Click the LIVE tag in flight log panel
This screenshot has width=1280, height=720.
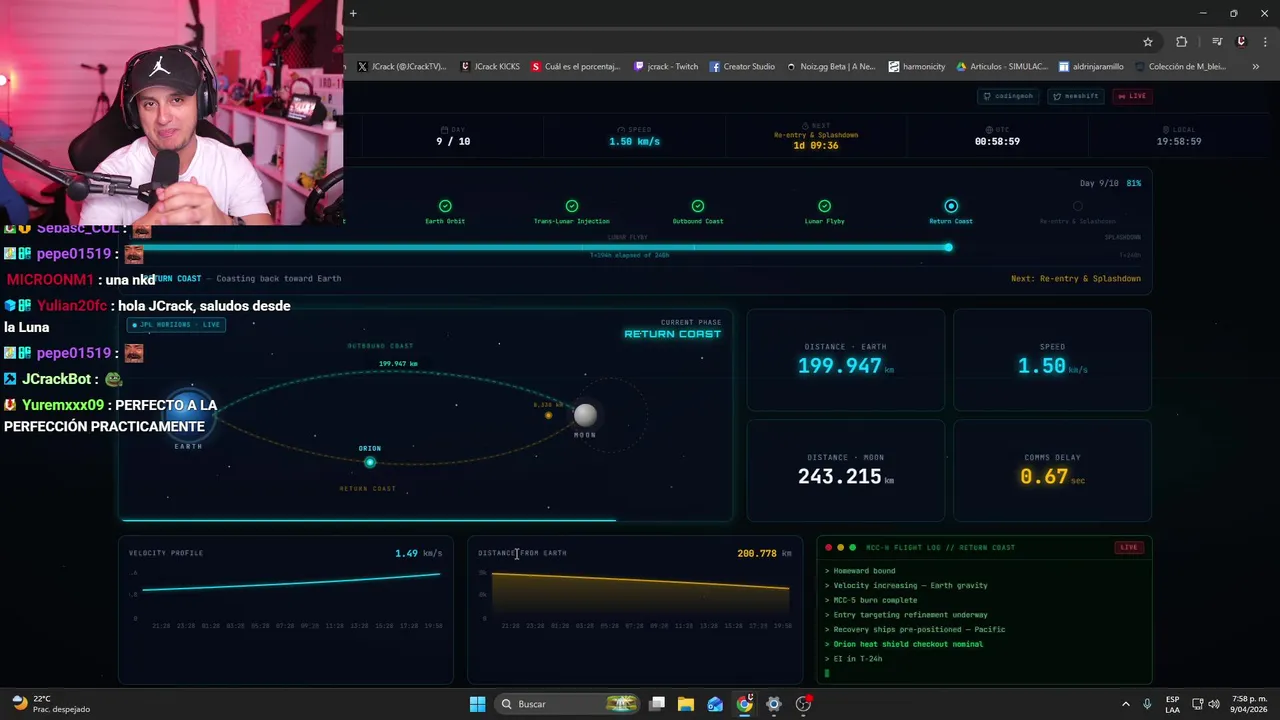pos(1129,548)
